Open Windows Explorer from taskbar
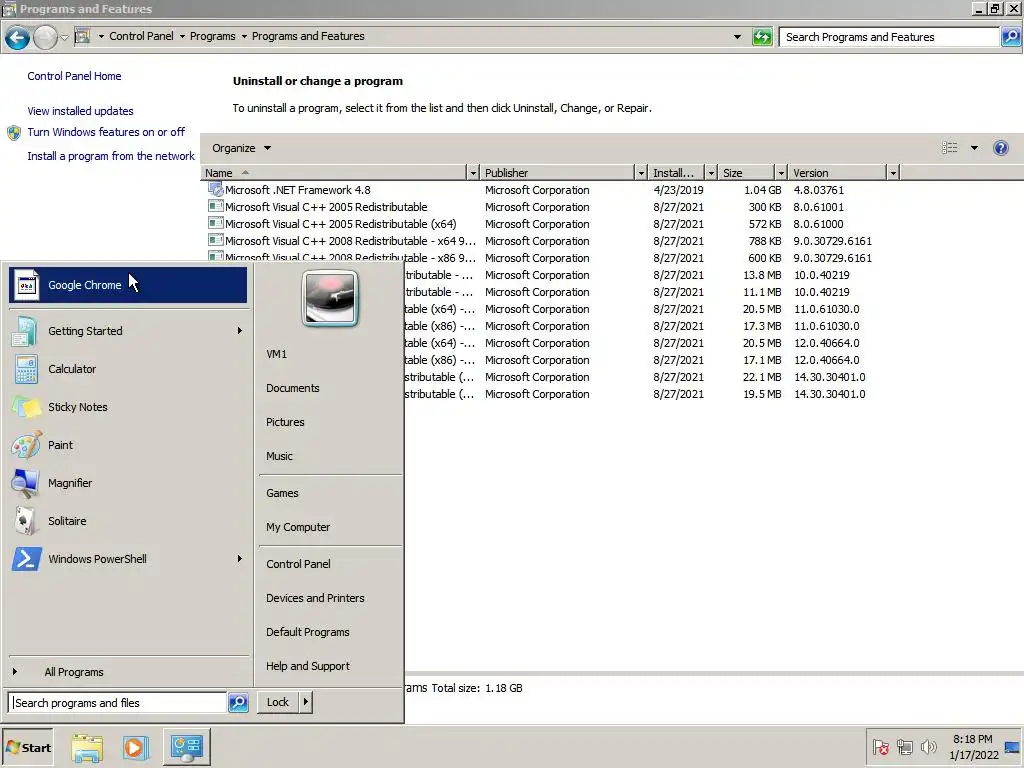This screenshot has width=1024, height=768. (87, 748)
